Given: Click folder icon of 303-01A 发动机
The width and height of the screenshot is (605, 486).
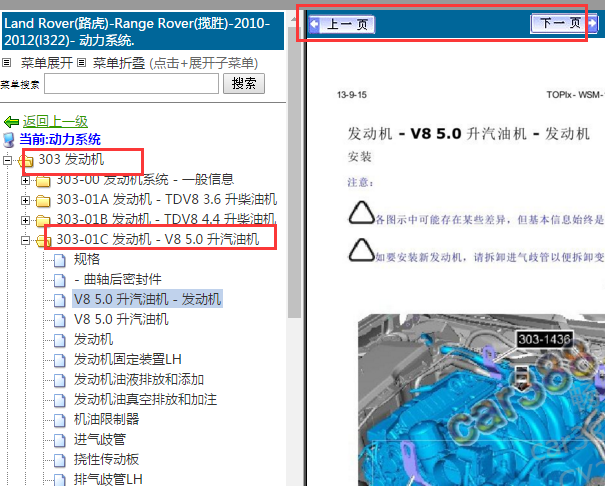Looking at the screenshot, I should [x=43, y=201].
